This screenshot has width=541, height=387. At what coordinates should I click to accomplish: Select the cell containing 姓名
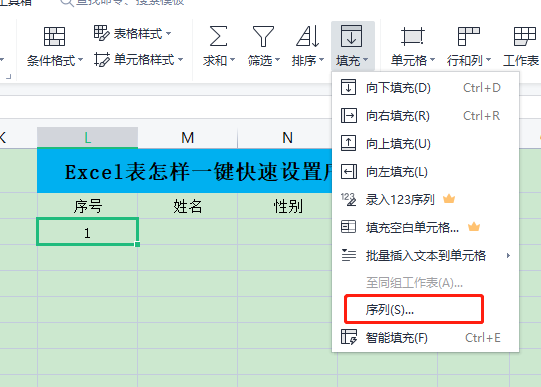pyautogui.click(x=188, y=206)
